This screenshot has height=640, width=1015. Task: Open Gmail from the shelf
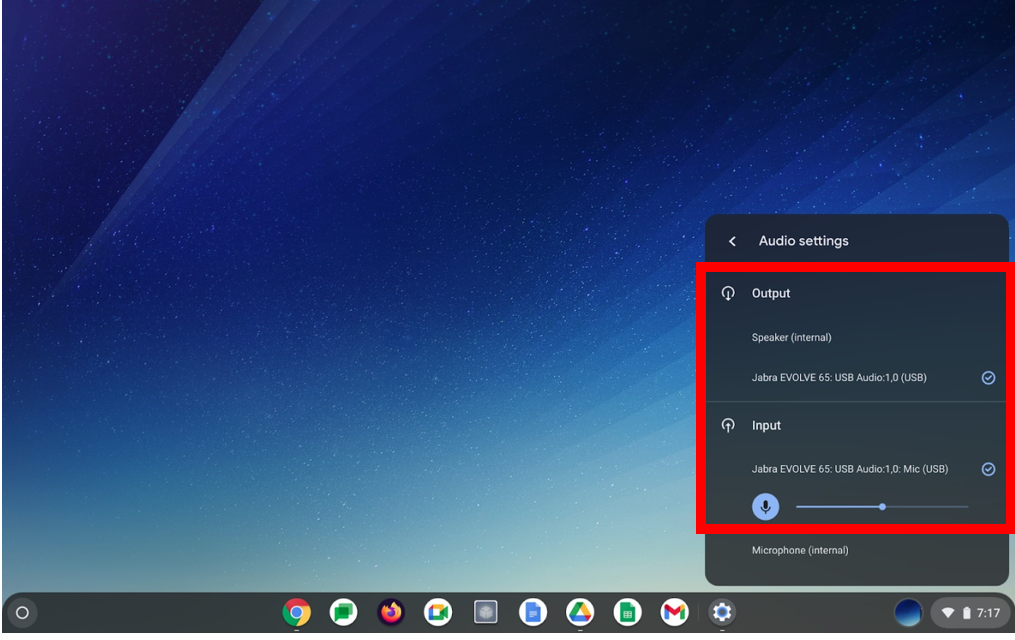click(675, 612)
